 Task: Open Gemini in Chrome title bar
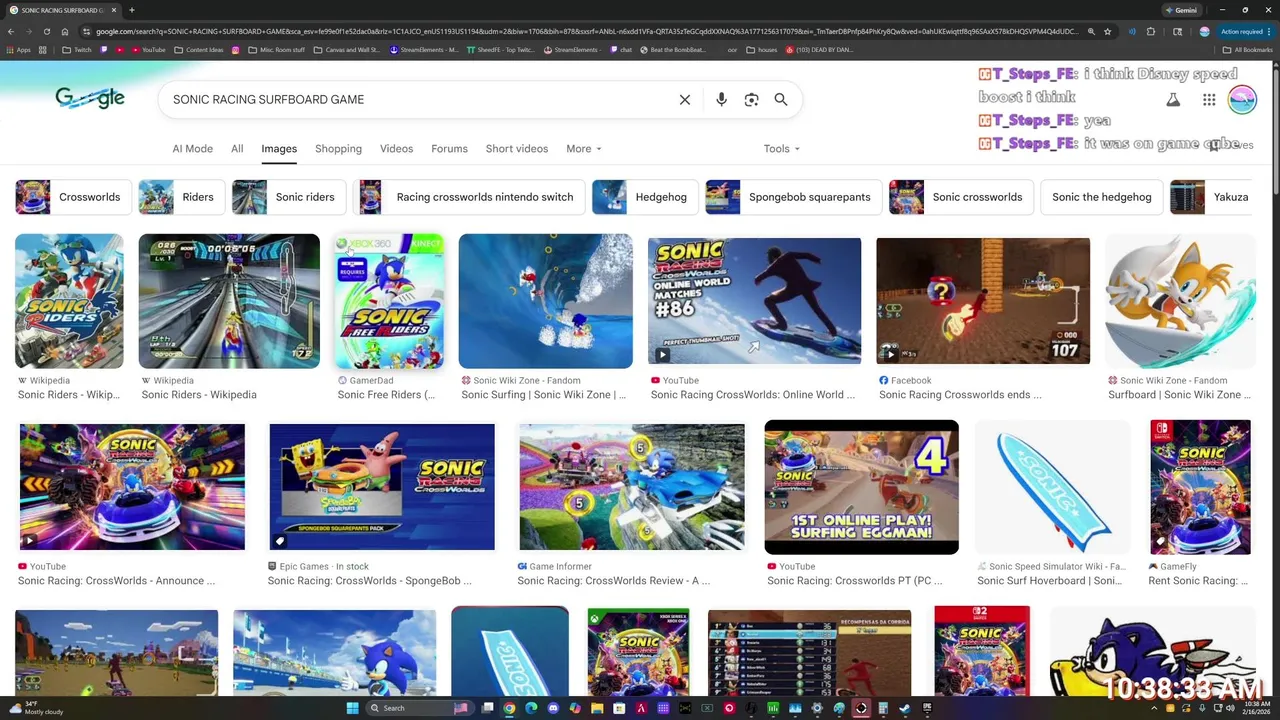click(1180, 10)
